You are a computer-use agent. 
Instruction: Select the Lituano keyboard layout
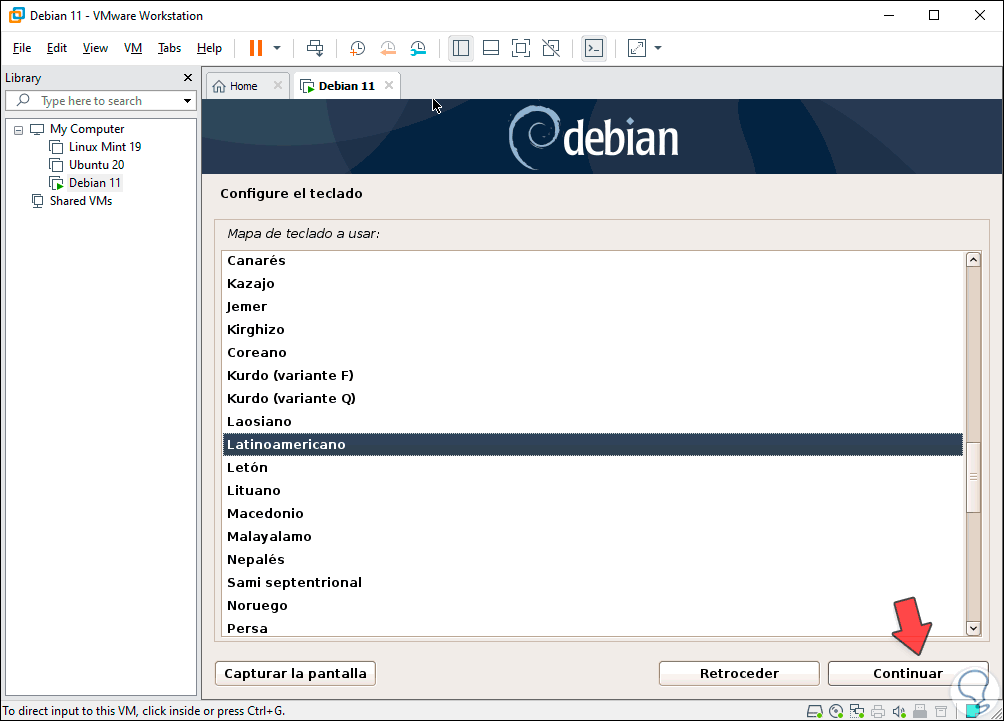tap(592, 490)
